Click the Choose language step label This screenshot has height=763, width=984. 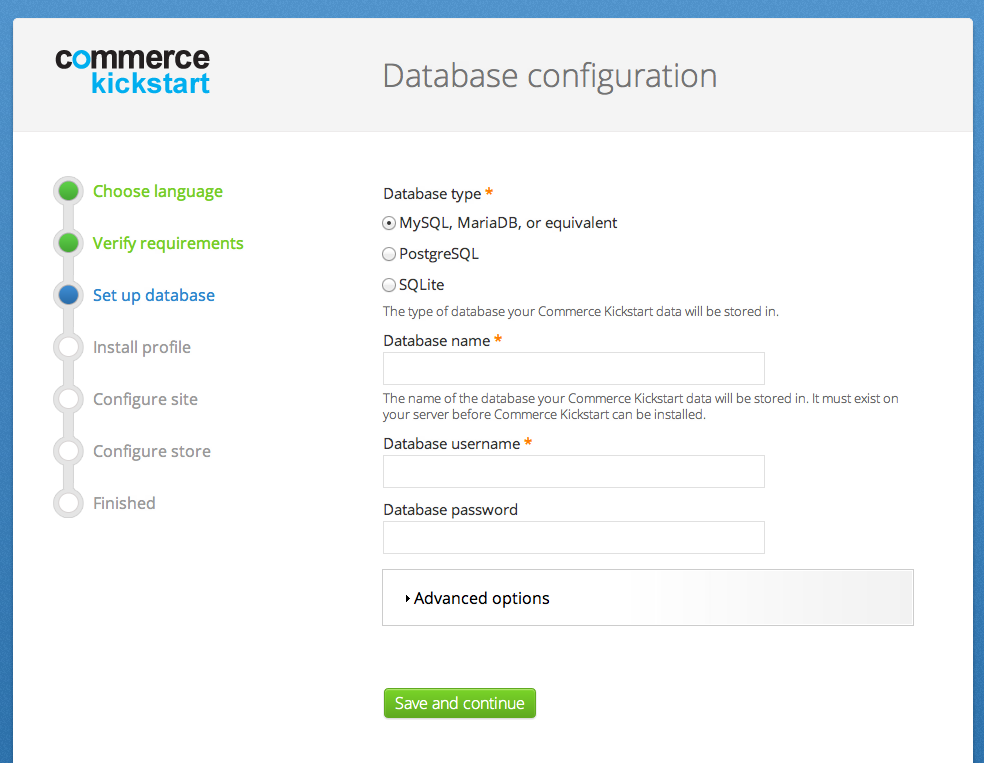[x=158, y=191]
